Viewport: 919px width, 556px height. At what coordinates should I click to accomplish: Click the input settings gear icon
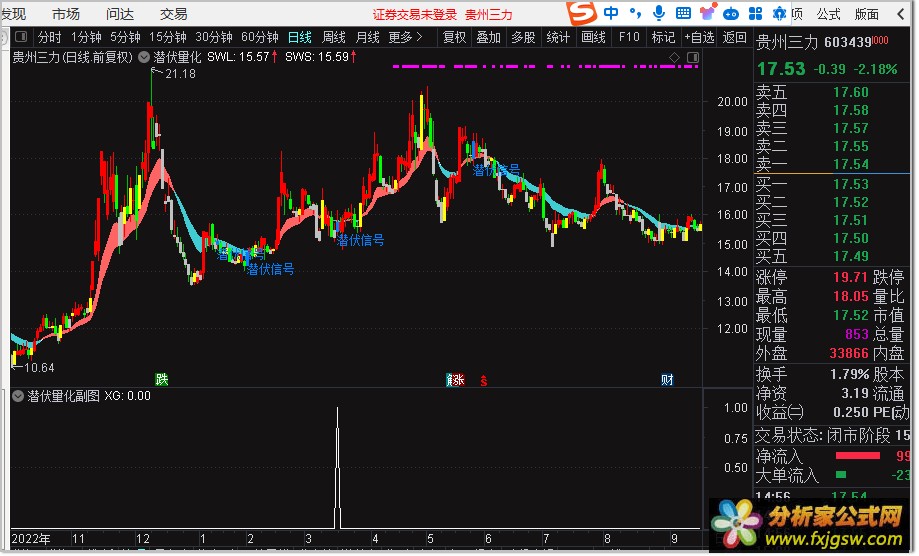779,13
